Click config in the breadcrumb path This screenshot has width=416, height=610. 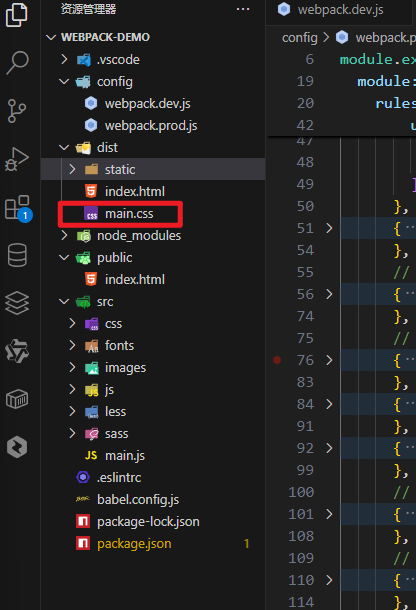pyautogui.click(x=300, y=38)
